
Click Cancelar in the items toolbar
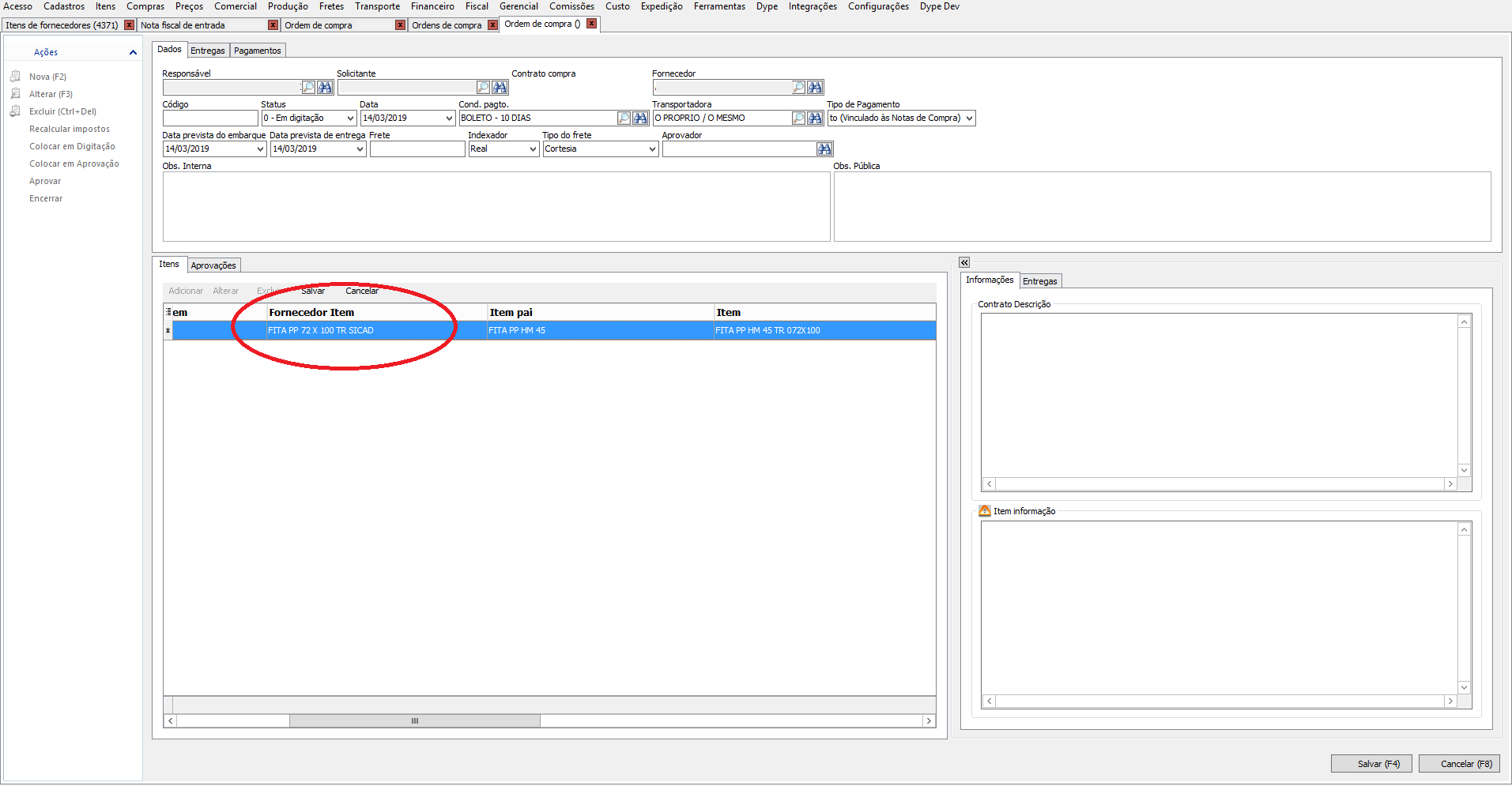(x=362, y=291)
